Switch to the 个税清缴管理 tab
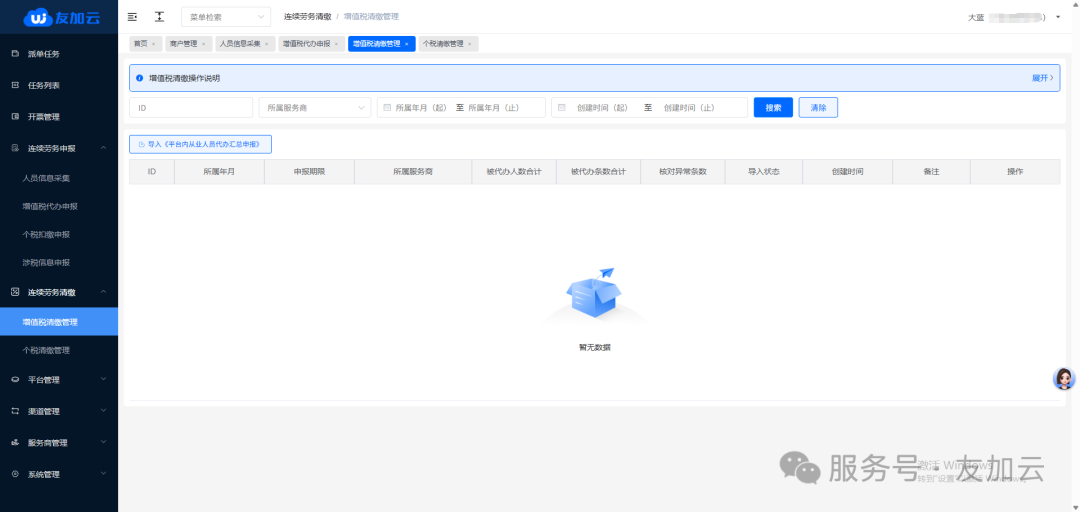This screenshot has height=512, width=1080. pyautogui.click(x=443, y=43)
